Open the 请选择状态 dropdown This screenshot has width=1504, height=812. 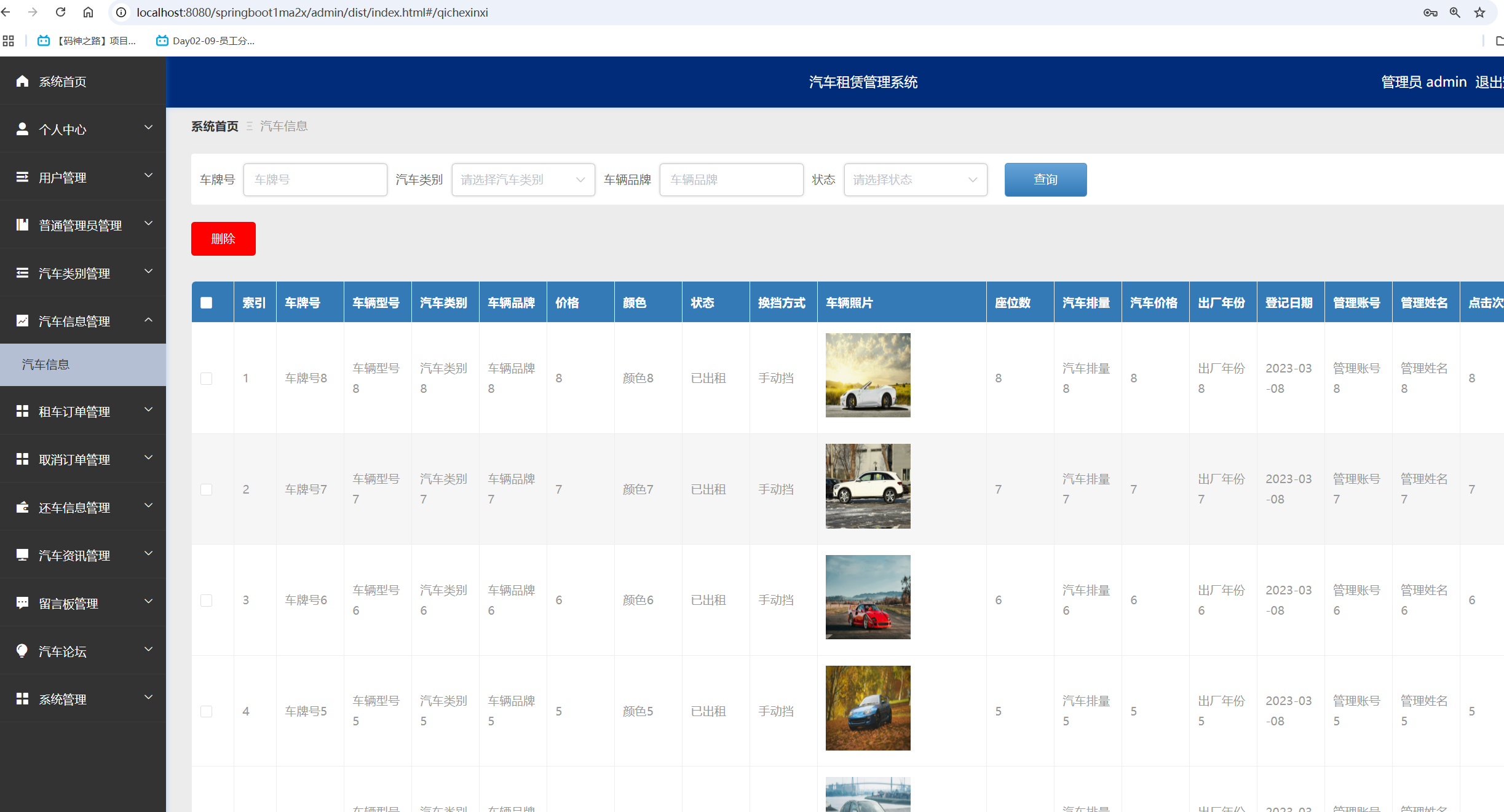916,179
